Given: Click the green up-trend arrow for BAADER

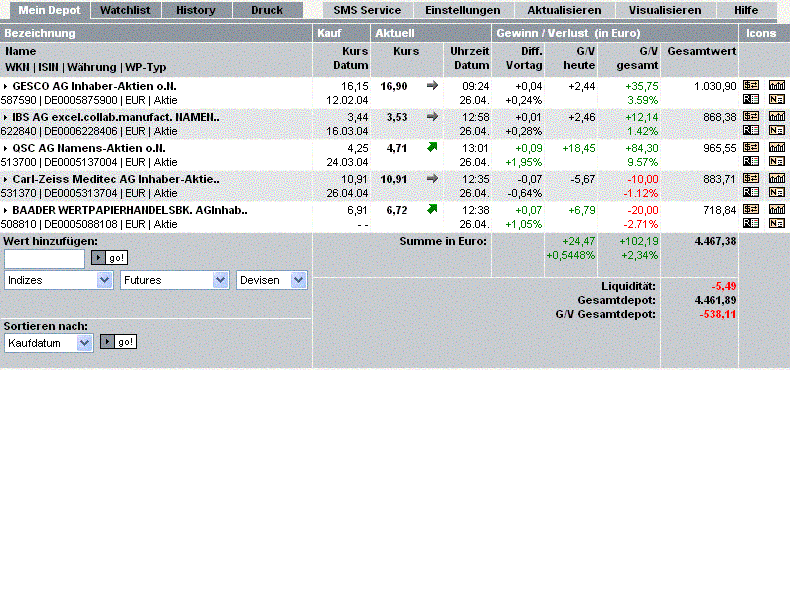Looking at the screenshot, I should coord(432,209).
